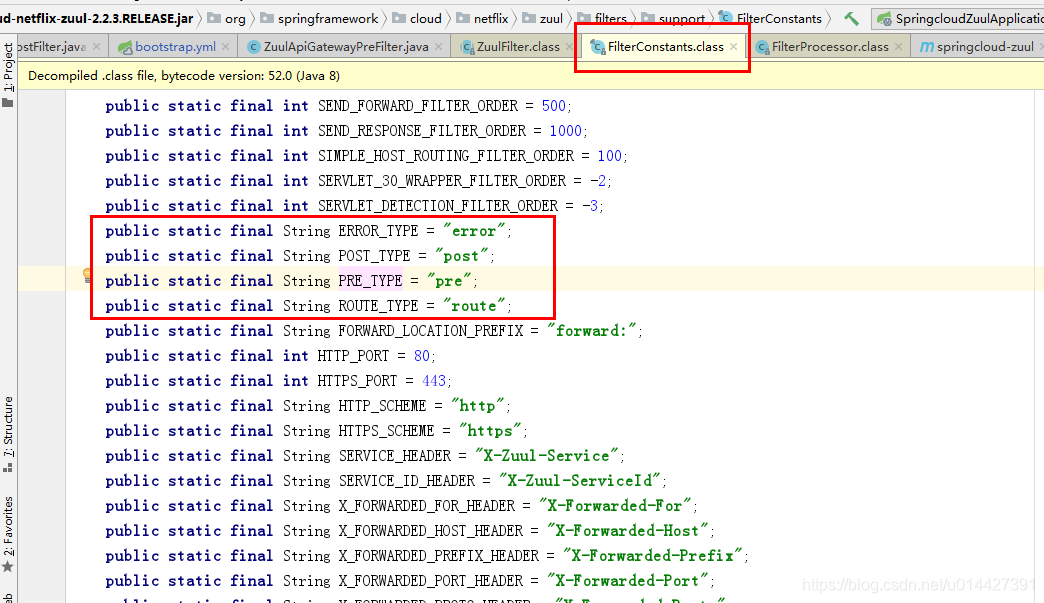The width and height of the screenshot is (1044, 603).
Task: Select the filters breadcrumb folder
Action: pos(602,19)
